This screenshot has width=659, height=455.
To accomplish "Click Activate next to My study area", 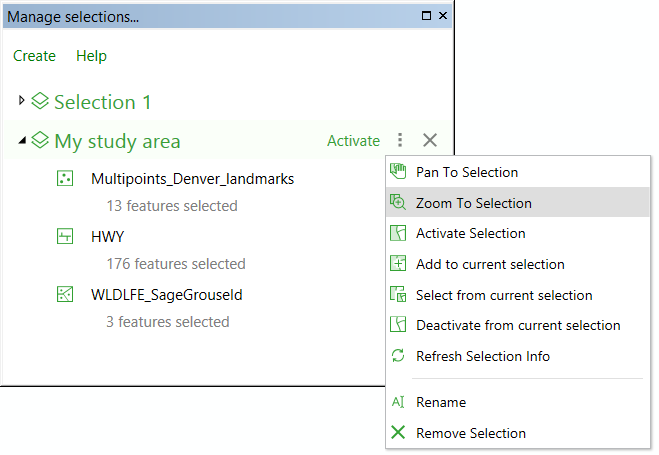I will tap(353, 141).
